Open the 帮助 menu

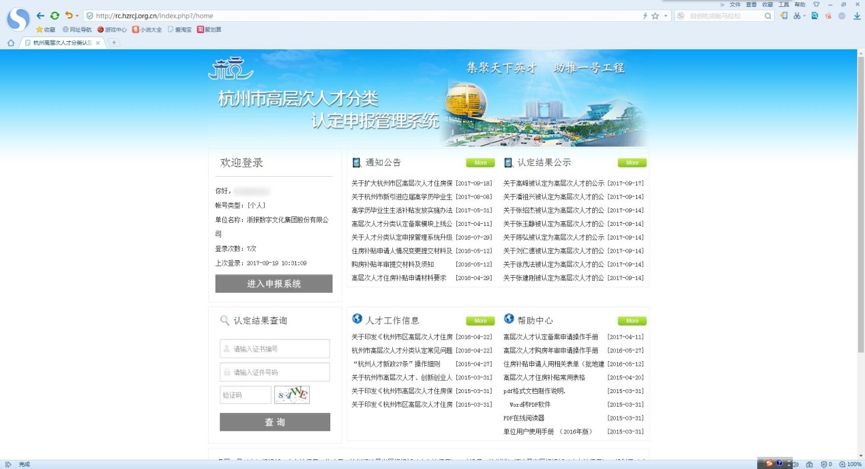click(799, 4)
